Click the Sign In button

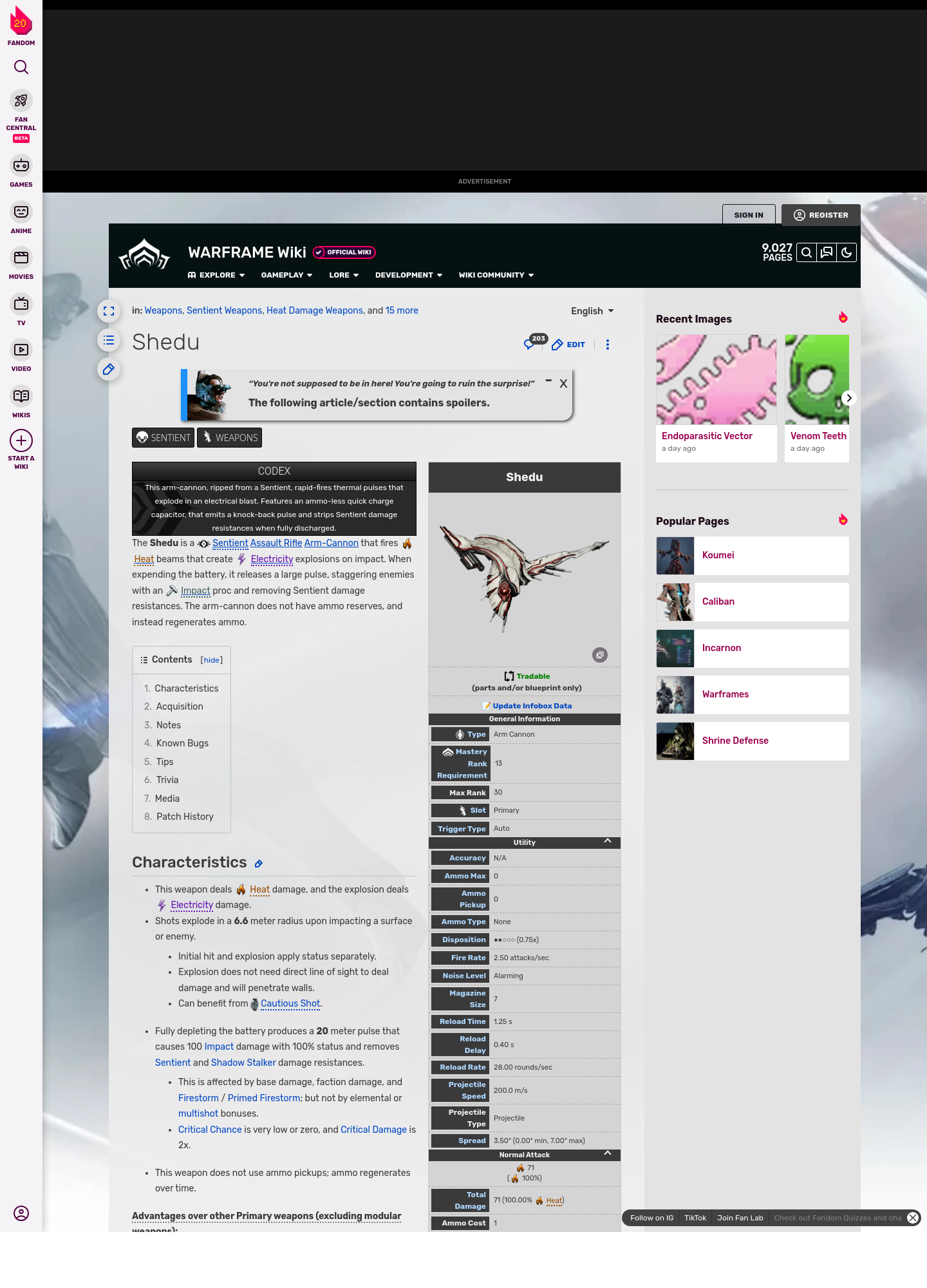tap(749, 215)
